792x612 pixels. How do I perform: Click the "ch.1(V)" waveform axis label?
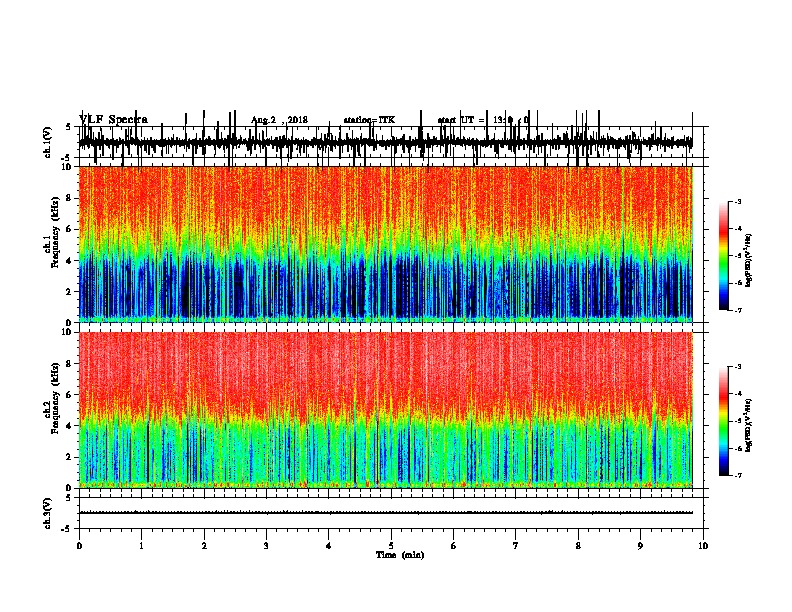[x=48, y=142]
